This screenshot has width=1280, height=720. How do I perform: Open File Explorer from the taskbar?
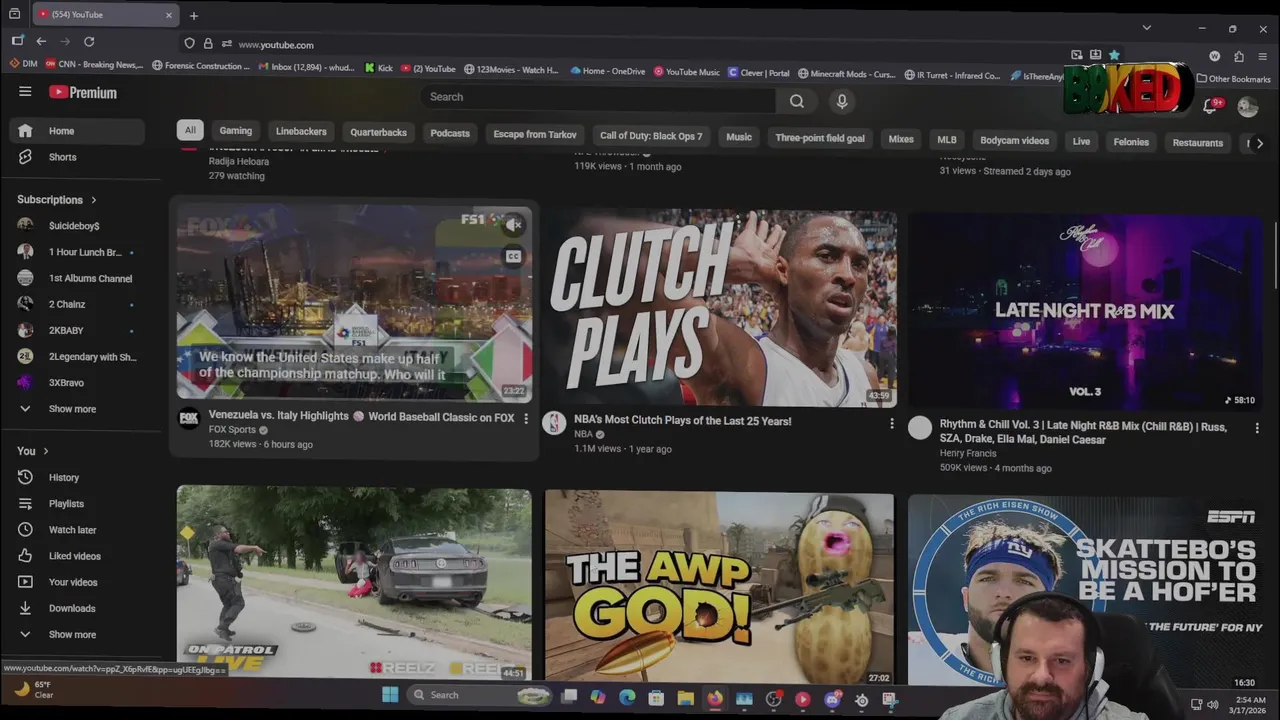[x=685, y=697]
